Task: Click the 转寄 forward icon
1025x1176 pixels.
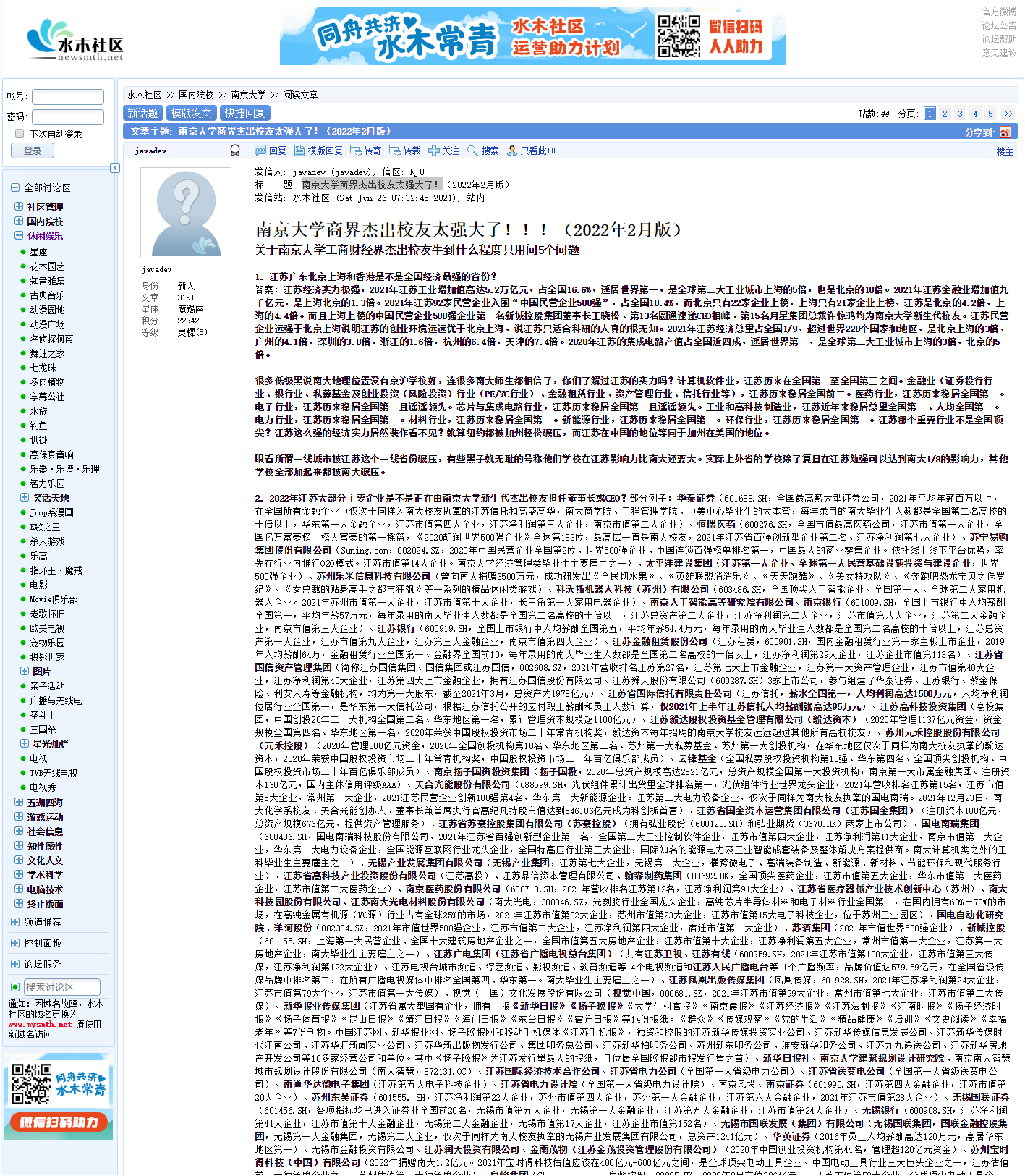Action: coord(355,151)
